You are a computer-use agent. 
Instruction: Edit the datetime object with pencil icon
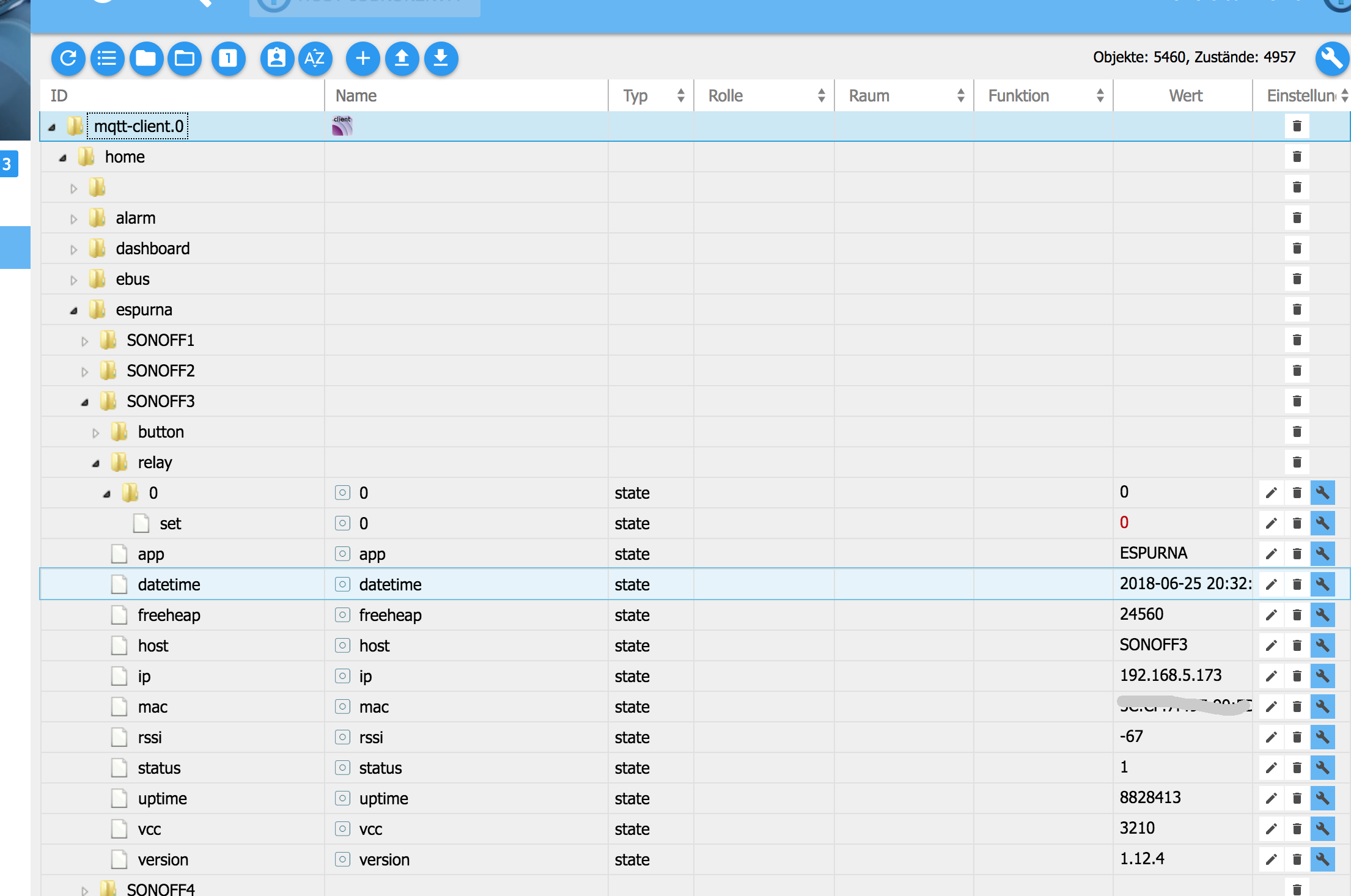point(1271,584)
